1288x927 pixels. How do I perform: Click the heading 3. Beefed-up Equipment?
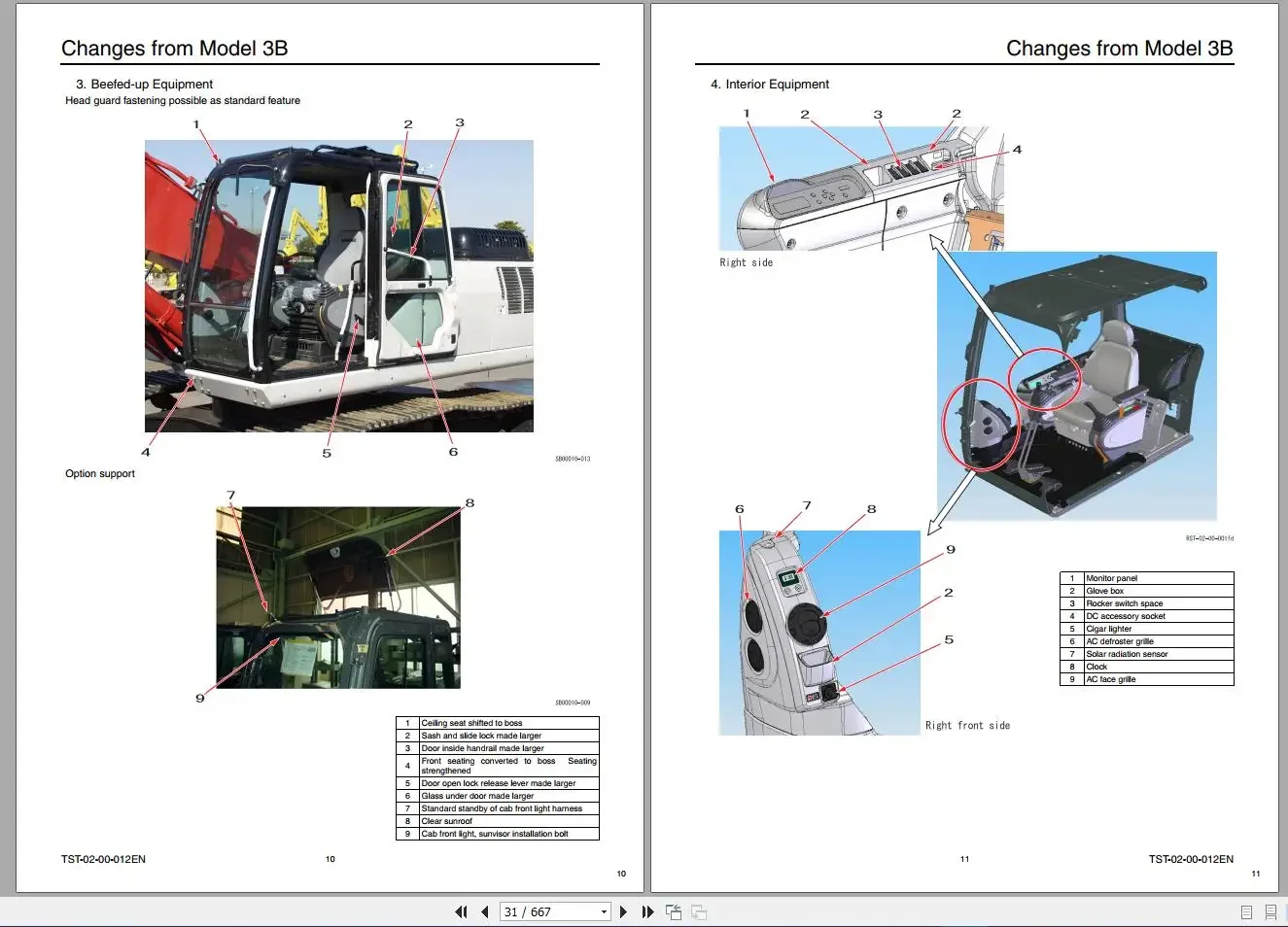[144, 84]
